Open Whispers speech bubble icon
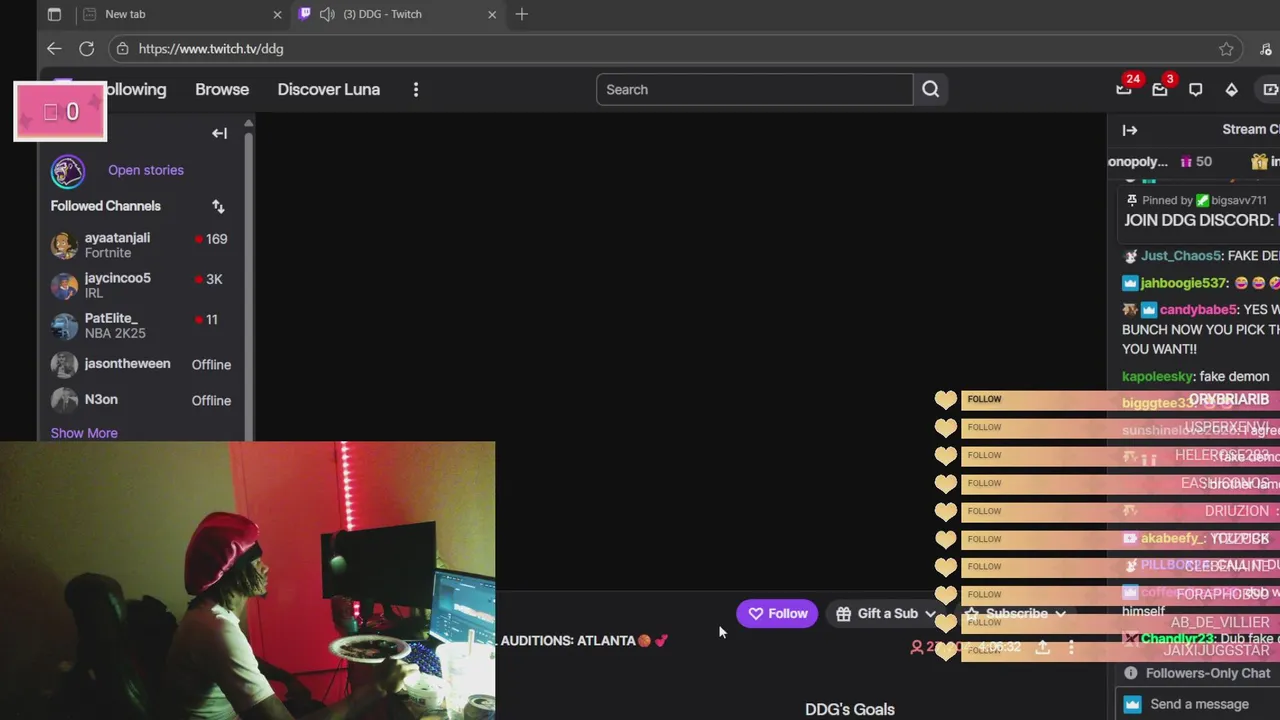The width and height of the screenshot is (1280, 720). 1196,89
